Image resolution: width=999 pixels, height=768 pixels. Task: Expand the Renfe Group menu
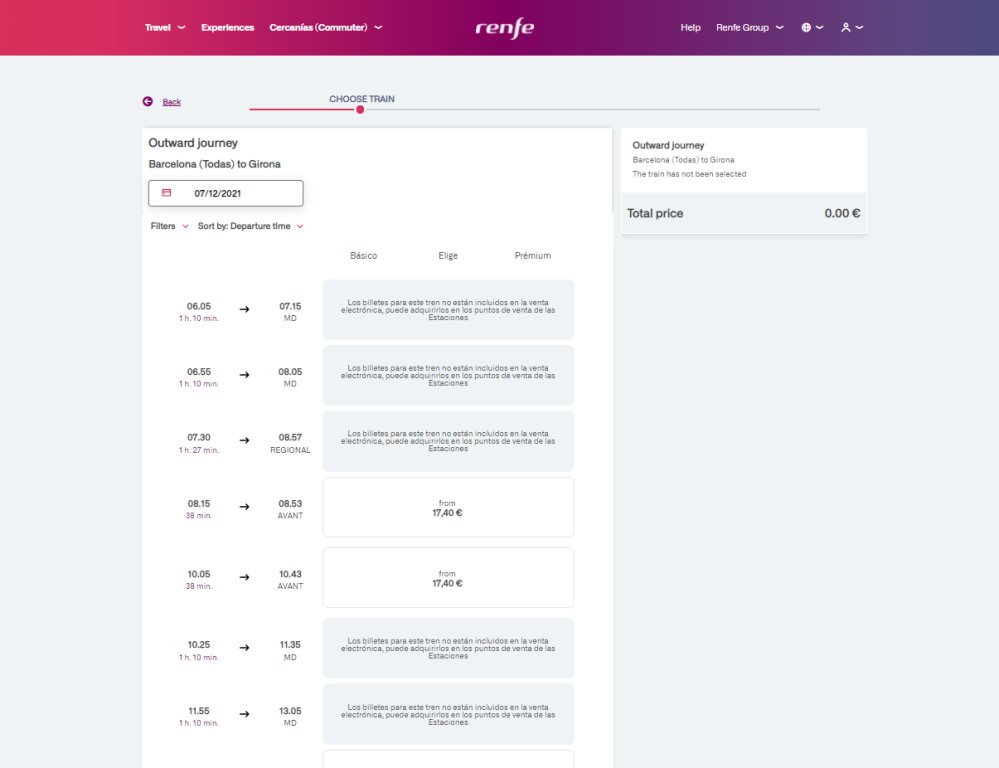[x=750, y=27]
